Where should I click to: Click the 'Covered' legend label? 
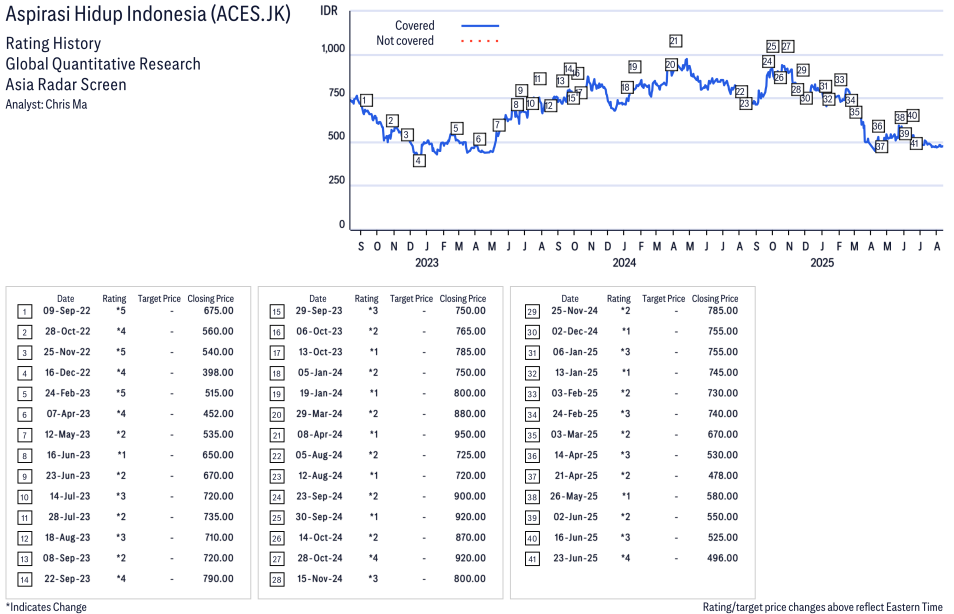point(414,26)
